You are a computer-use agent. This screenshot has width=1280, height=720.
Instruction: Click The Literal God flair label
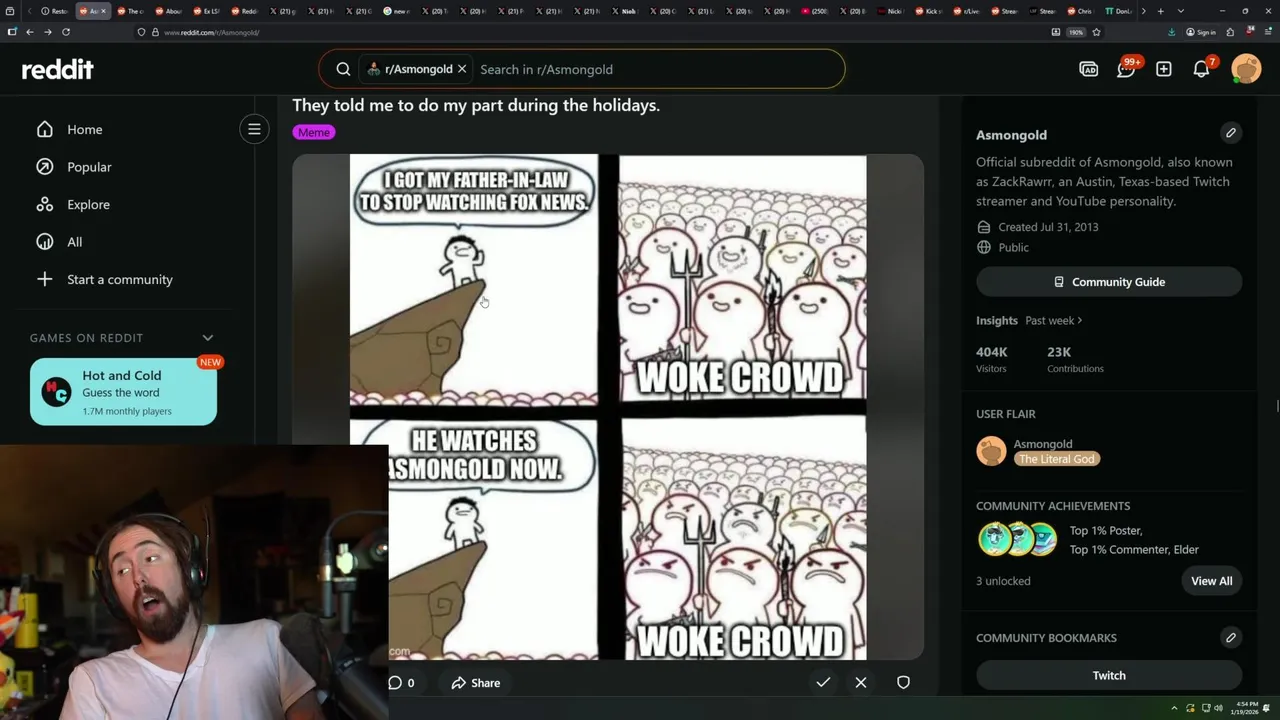point(1057,459)
